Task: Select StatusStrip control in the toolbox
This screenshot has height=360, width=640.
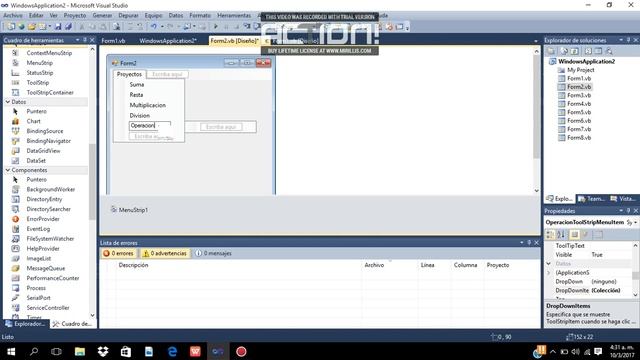Action: tap(40, 73)
